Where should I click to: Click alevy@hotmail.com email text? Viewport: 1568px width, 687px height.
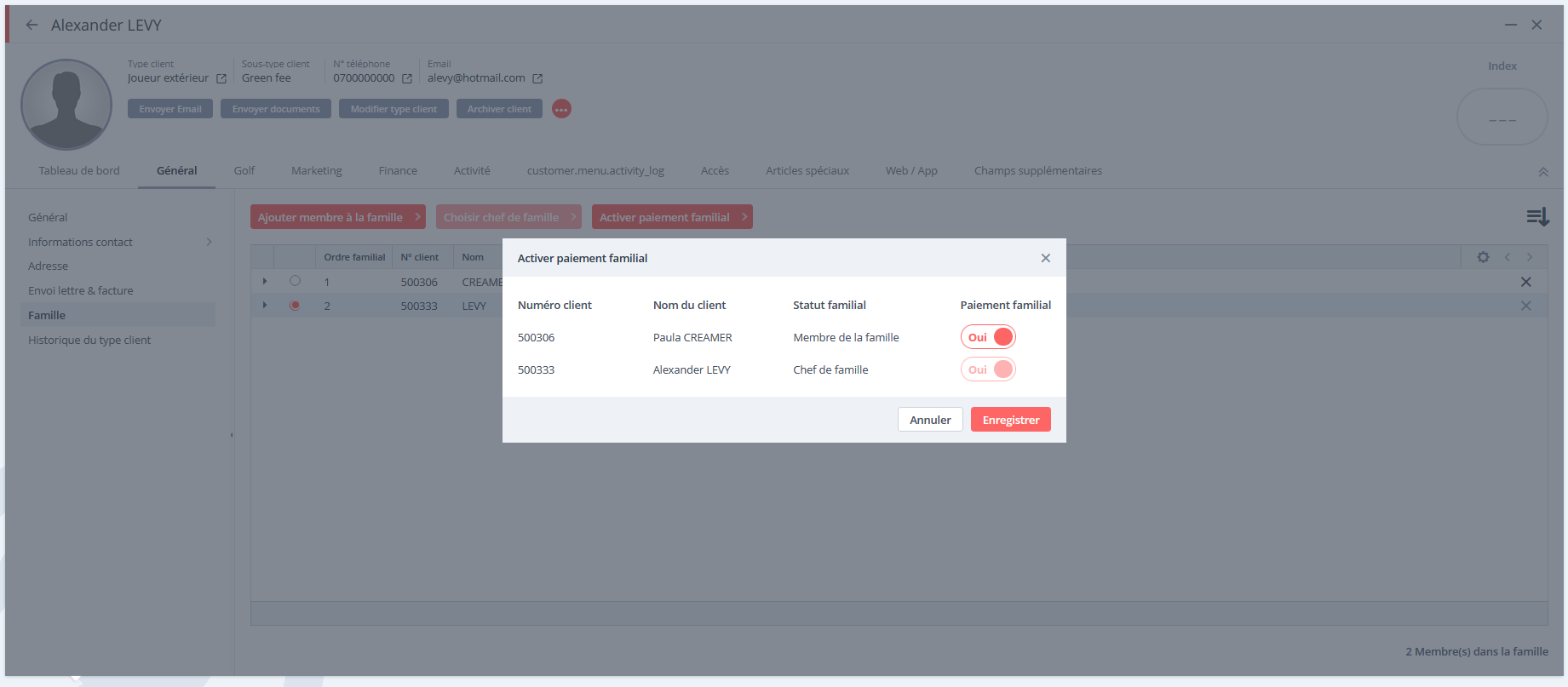[476, 78]
